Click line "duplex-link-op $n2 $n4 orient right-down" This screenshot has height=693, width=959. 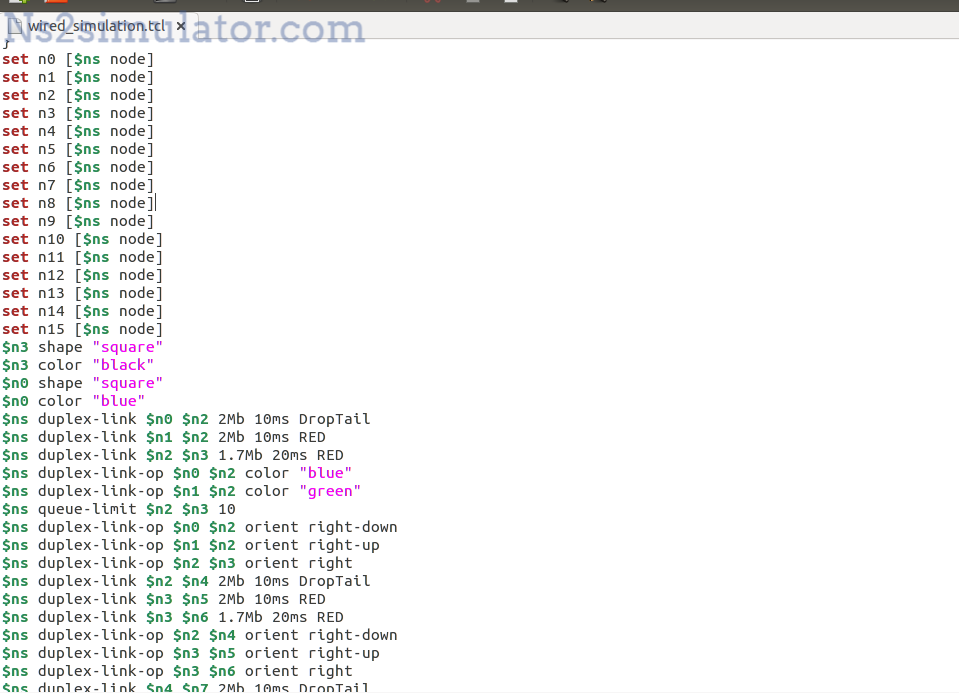199,635
